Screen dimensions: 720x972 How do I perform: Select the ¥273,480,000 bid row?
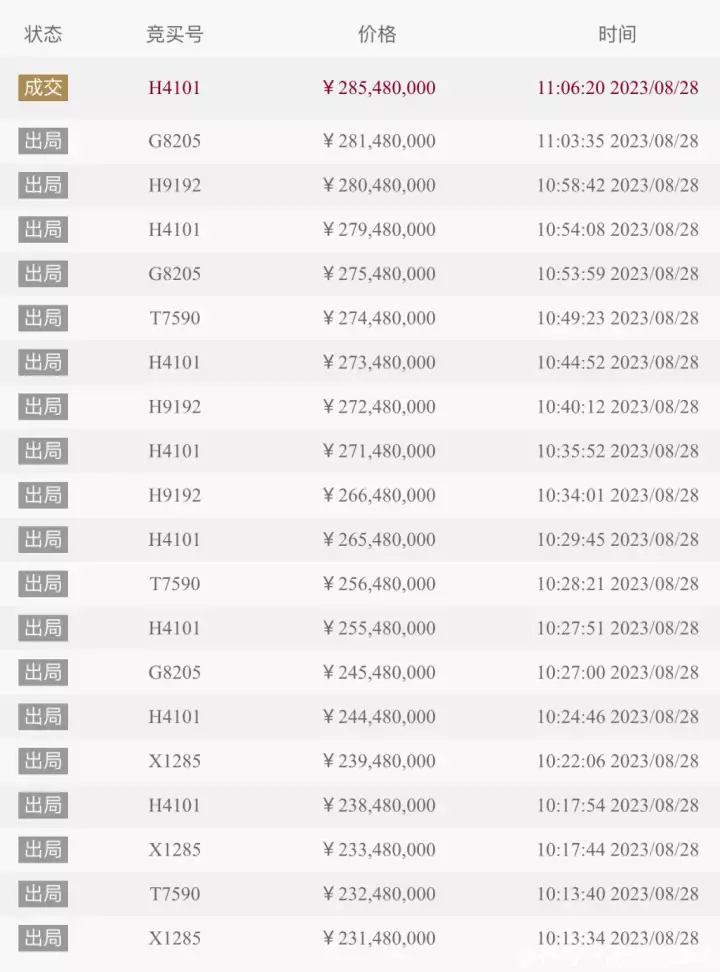pyautogui.click(x=360, y=362)
